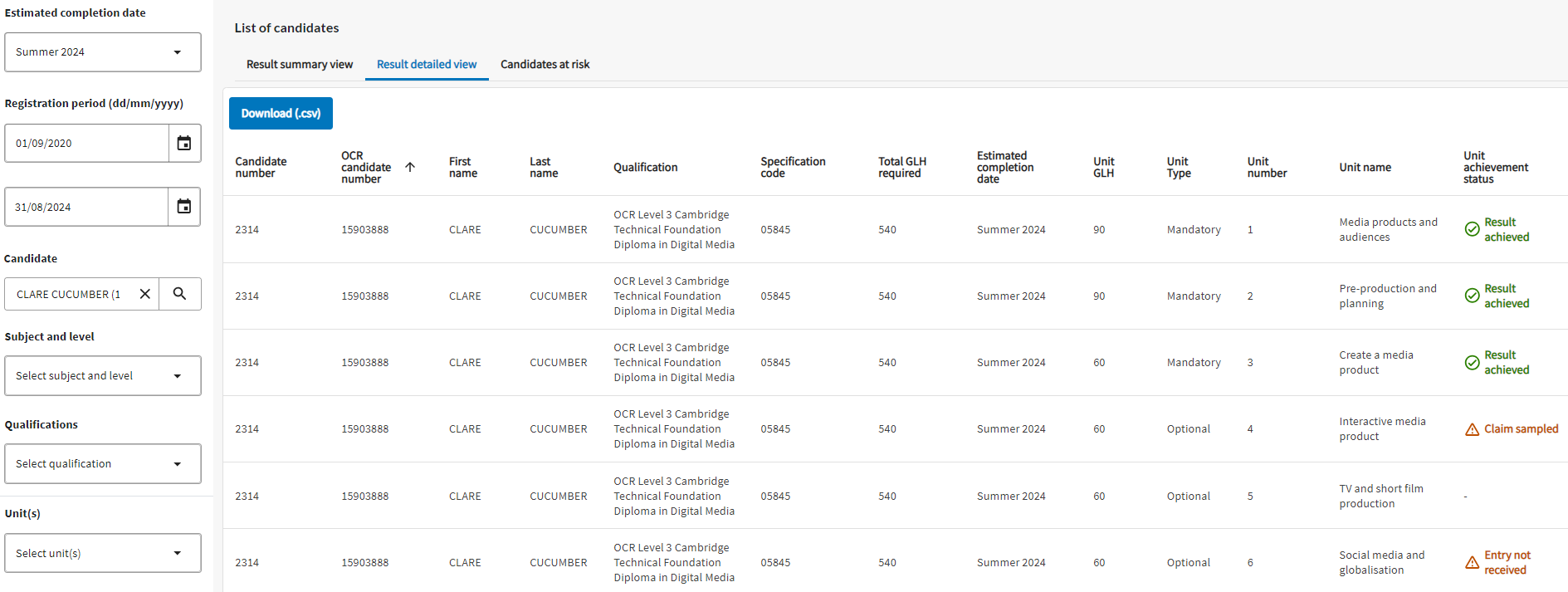This screenshot has width=1568, height=592.
Task: Clear the CLARE CUCUMBER candidate search
Action: 144,294
